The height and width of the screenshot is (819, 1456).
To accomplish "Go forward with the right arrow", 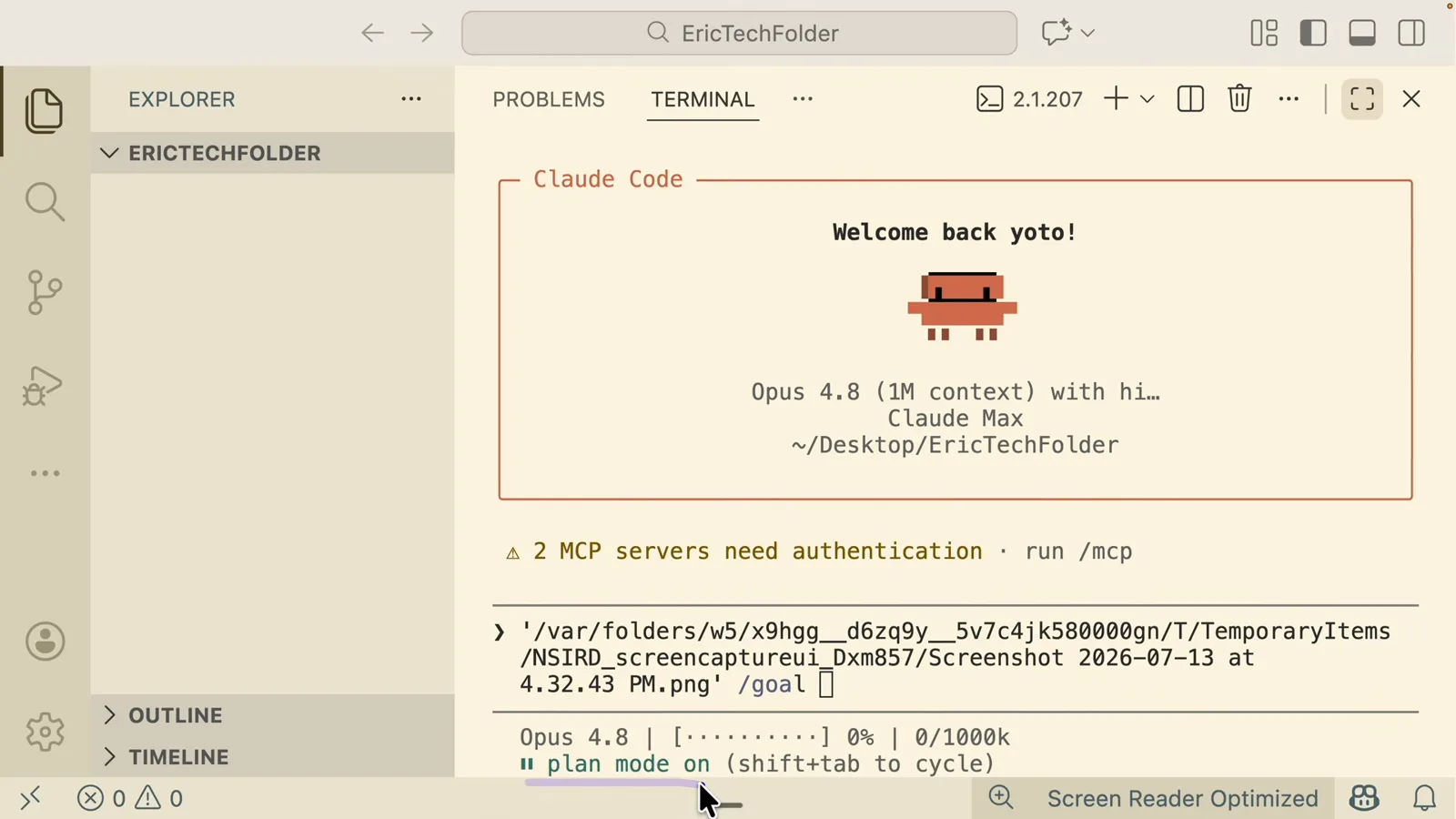I will [421, 34].
